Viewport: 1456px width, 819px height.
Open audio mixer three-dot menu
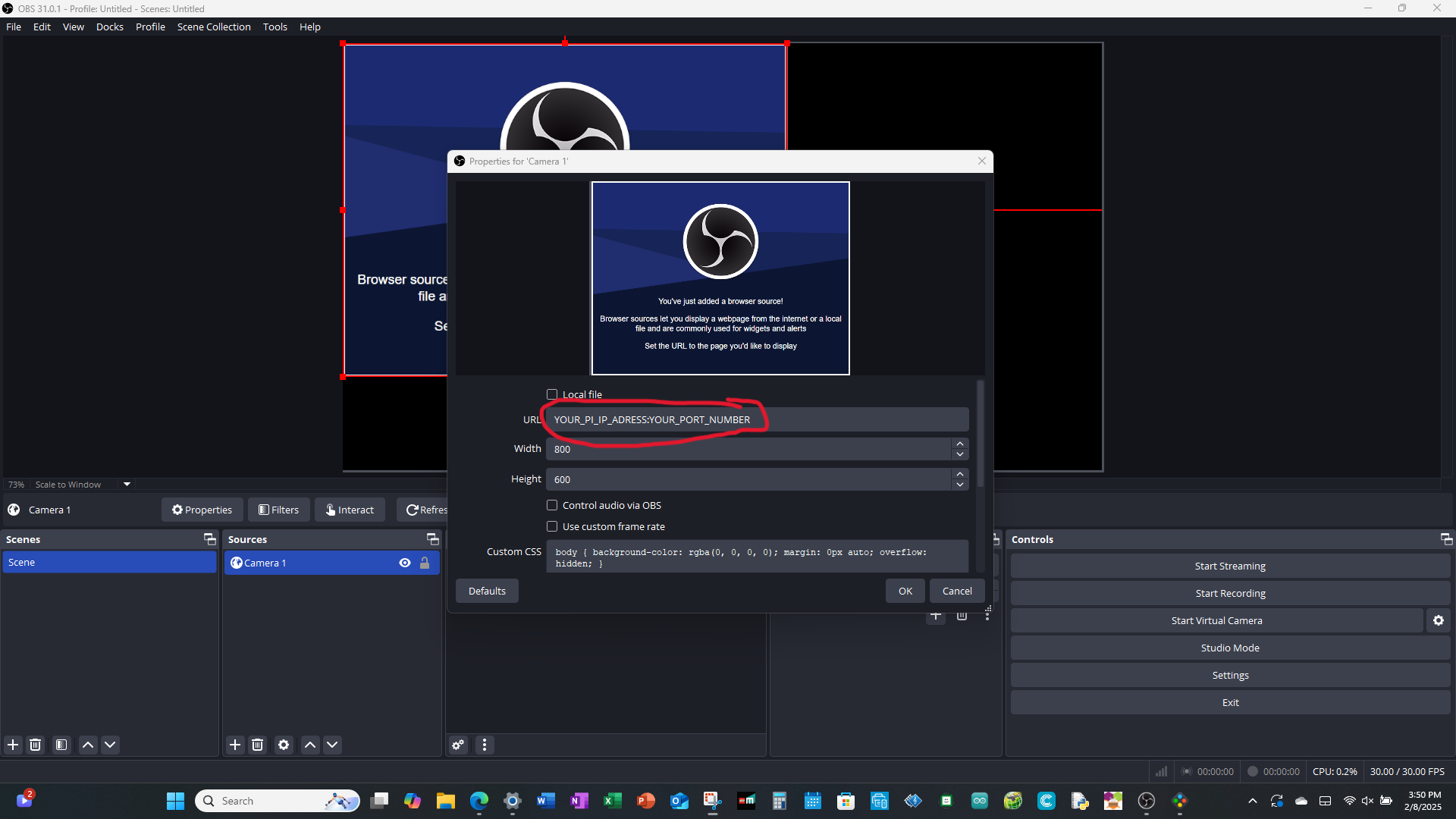click(485, 745)
